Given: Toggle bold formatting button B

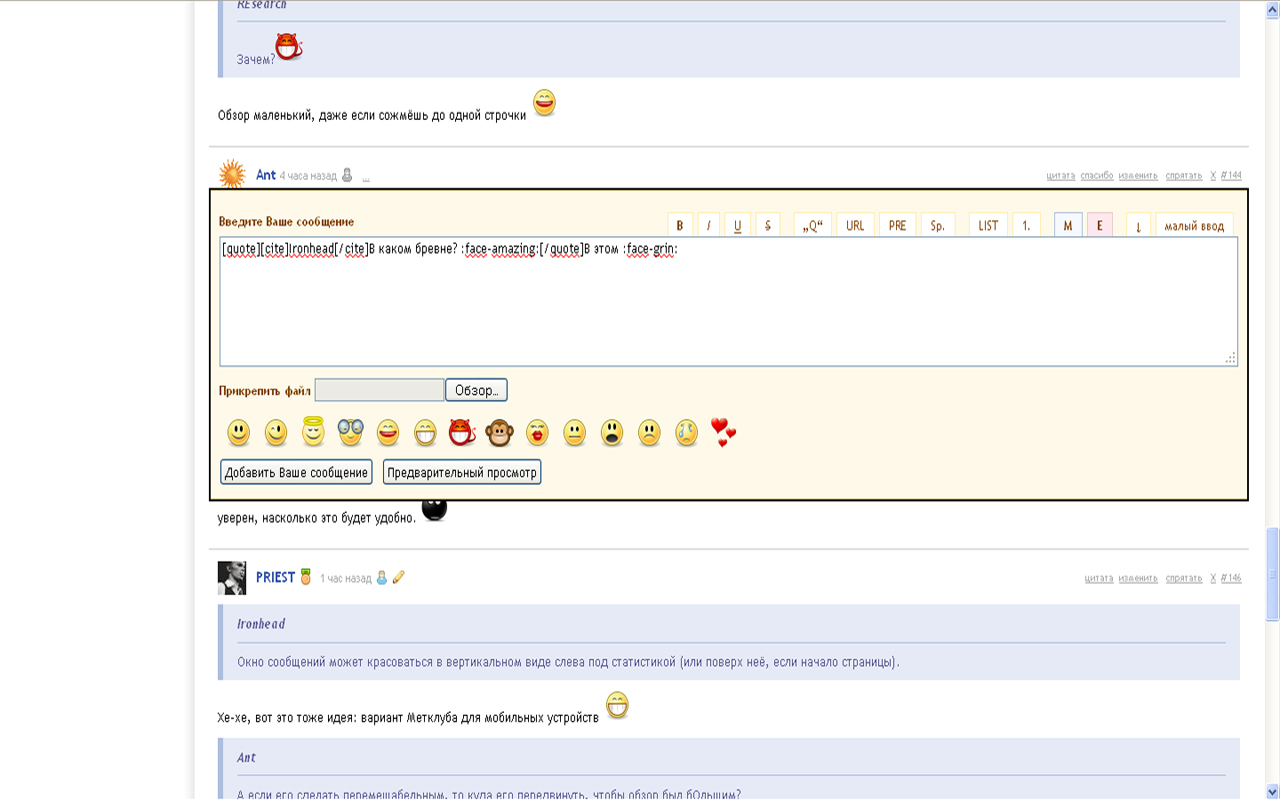Looking at the screenshot, I should [680, 225].
